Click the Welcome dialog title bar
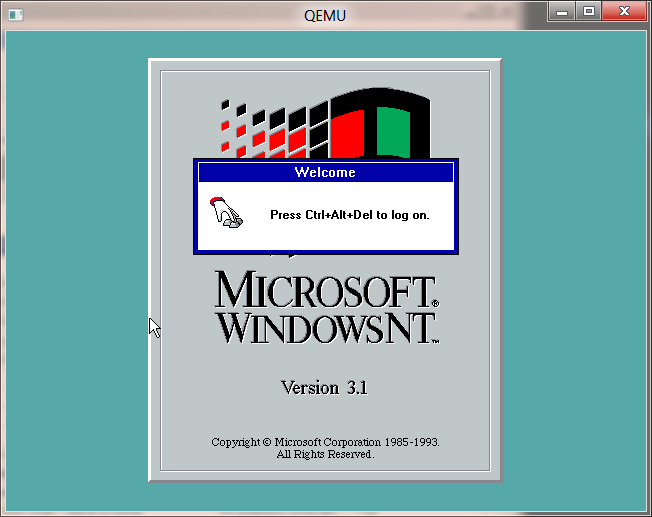The width and height of the screenshot is (652, 517). click(x=326, y=172)
